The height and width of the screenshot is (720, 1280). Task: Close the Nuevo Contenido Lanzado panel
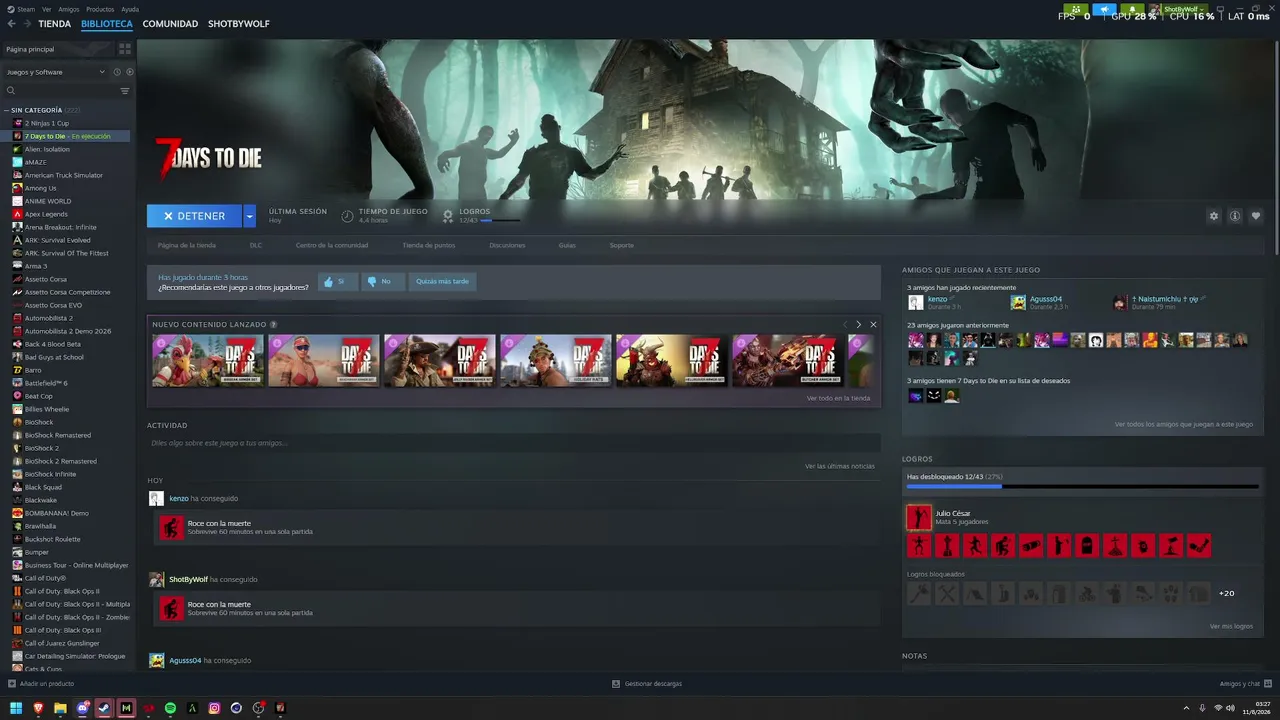click(873, 325)
